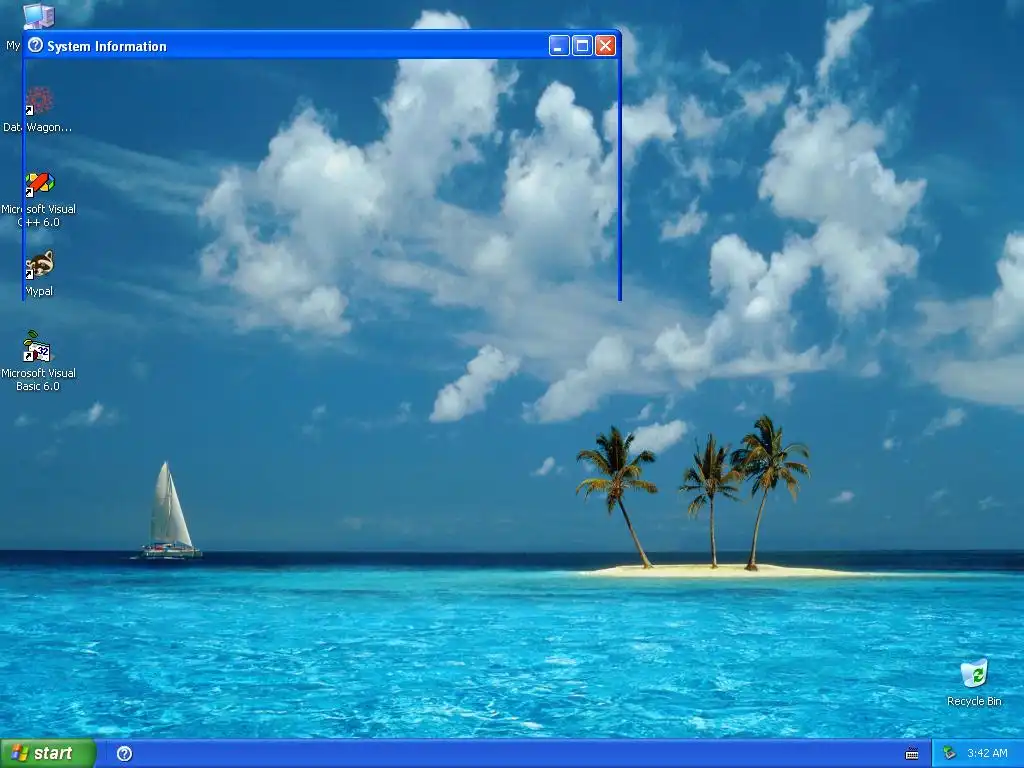Screen dimensions: 1024x768
Task: Maximize the System Information window
Action: (x=582, y=46)
